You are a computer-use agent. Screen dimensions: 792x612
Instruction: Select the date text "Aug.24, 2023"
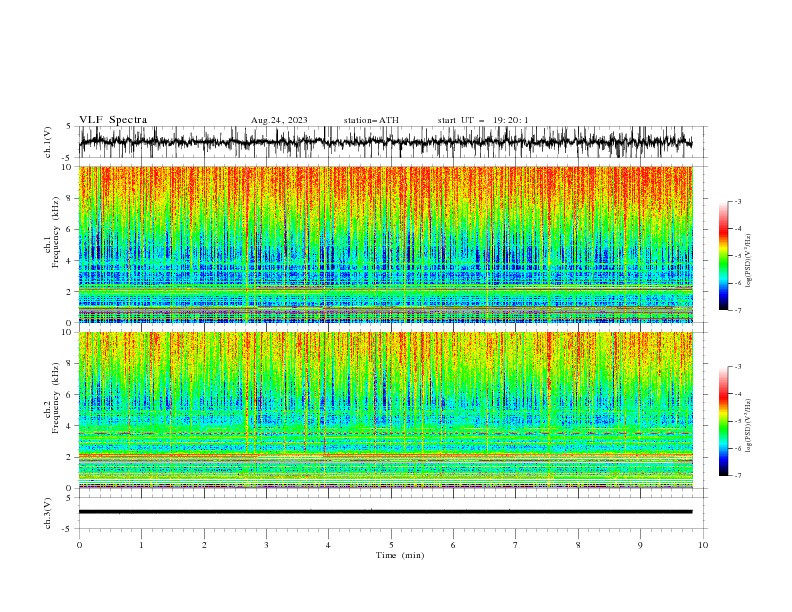click(279, 120)
